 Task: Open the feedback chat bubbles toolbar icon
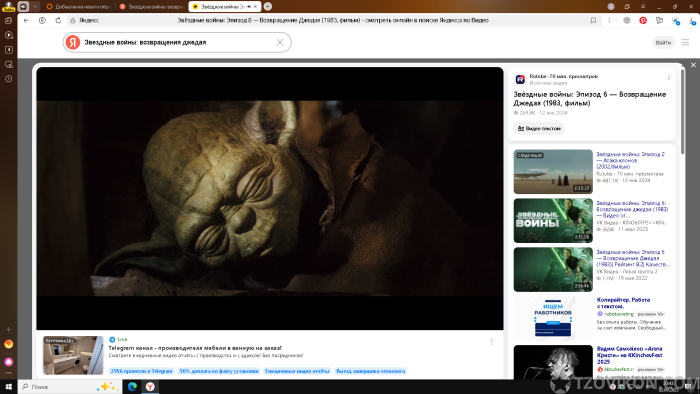coord(659,21)
